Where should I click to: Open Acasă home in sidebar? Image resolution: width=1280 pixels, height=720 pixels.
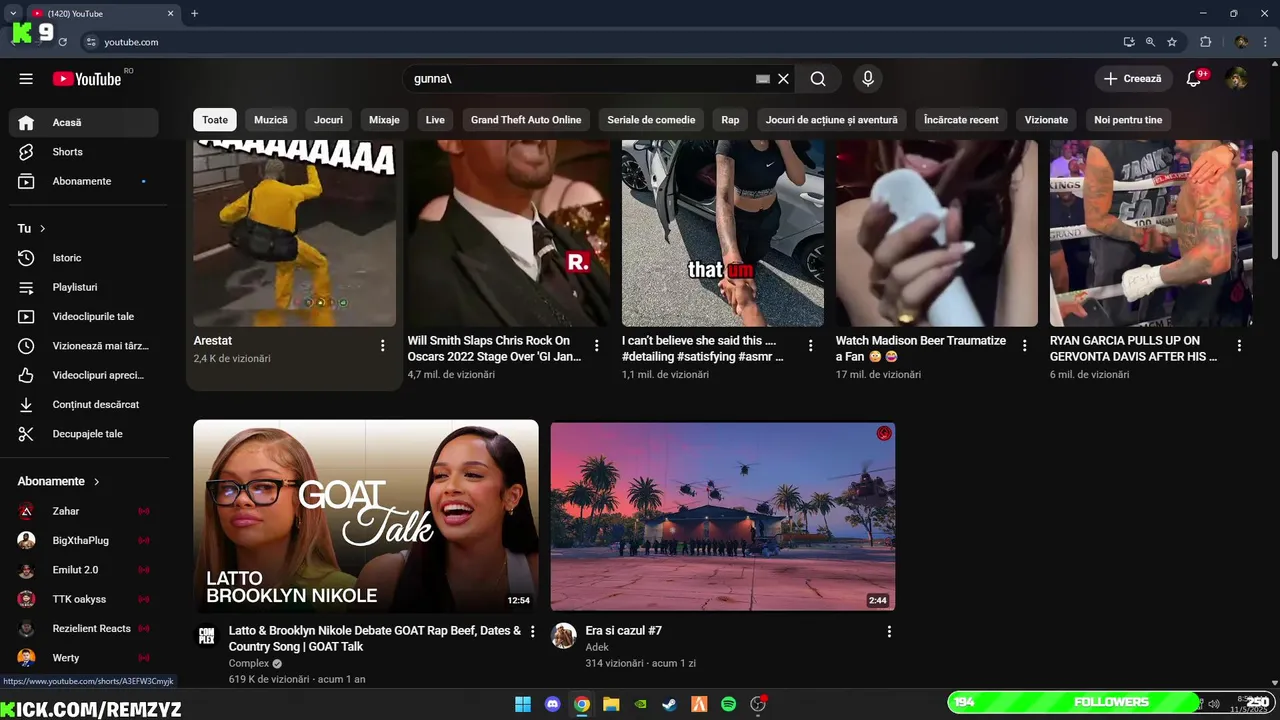click(84, 122)
